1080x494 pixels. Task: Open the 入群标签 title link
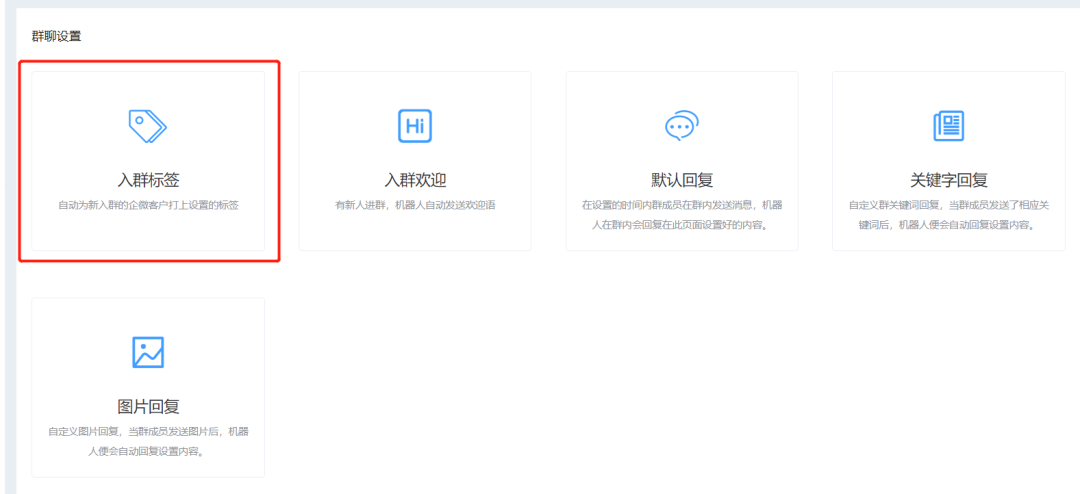click(x=148, y=180)
